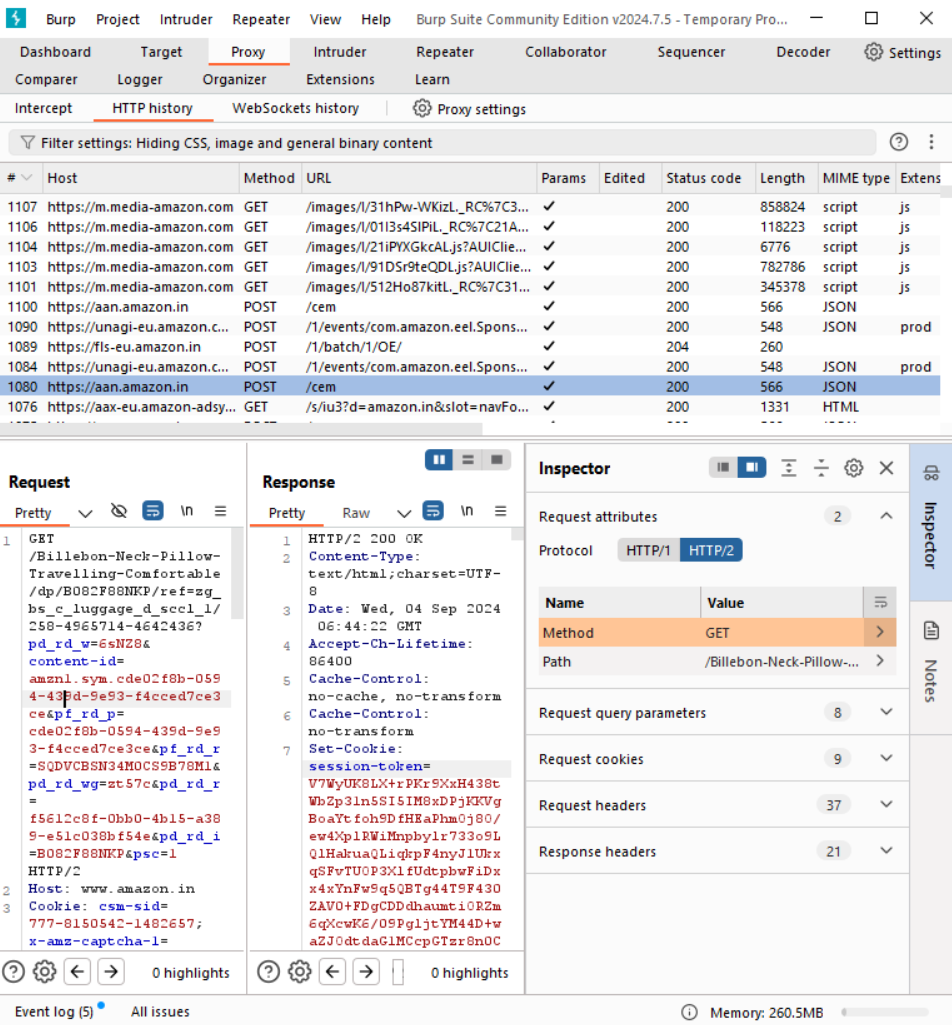Collapse Request attributes section
Image resolution: width=952 pixels, height=1025 pixels.
pos(886,516)
